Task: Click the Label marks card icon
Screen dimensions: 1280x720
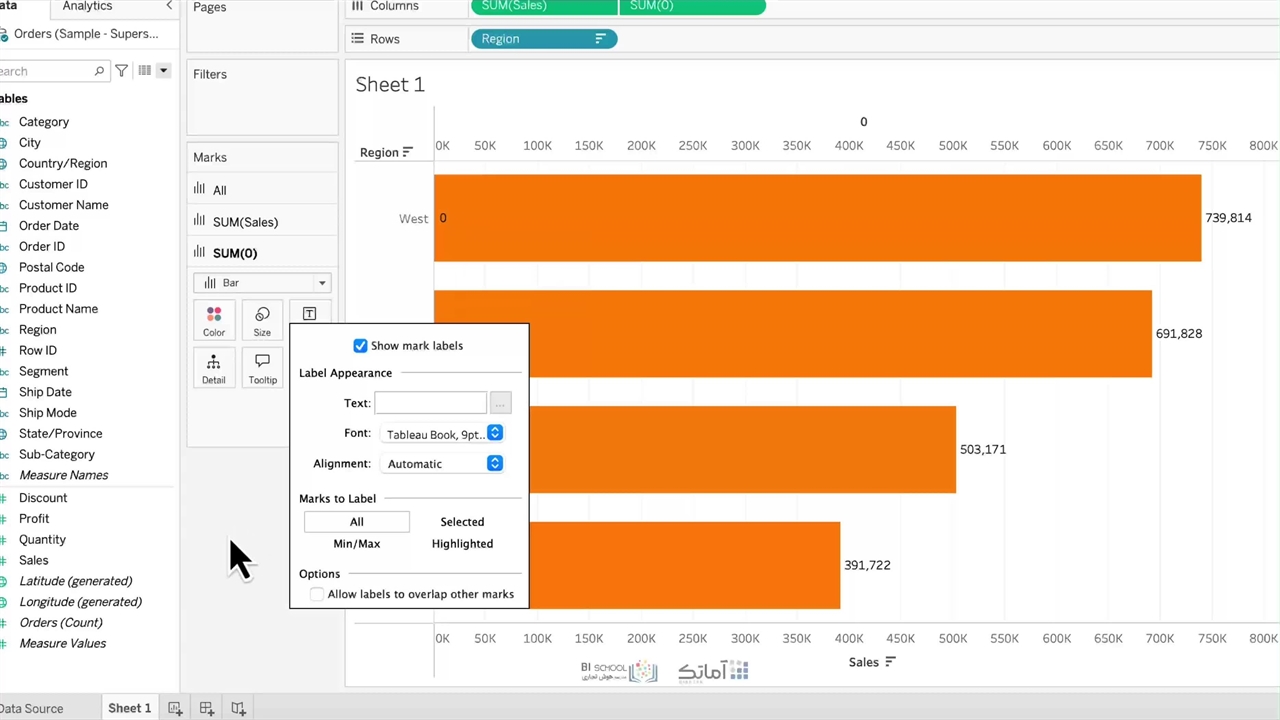Action: (309, 314)
